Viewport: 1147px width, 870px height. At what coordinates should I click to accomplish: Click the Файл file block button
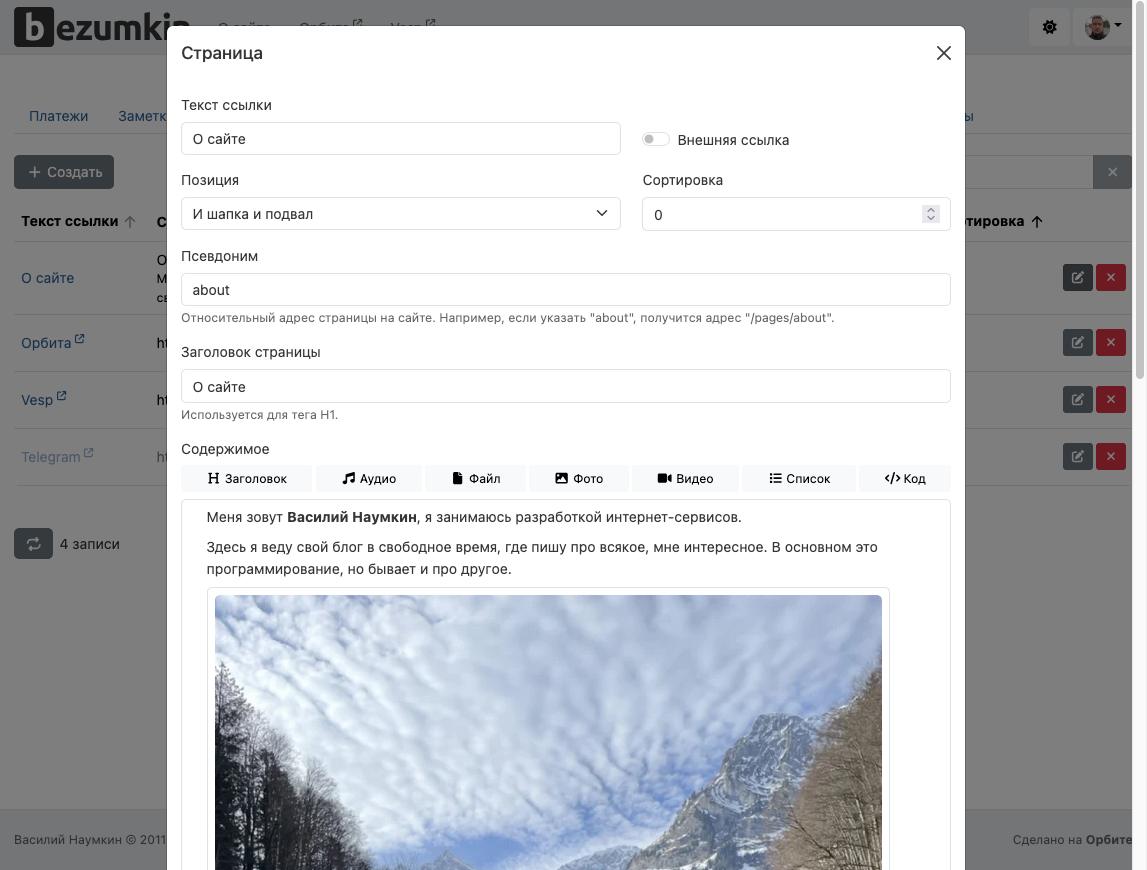coord(476,479)
